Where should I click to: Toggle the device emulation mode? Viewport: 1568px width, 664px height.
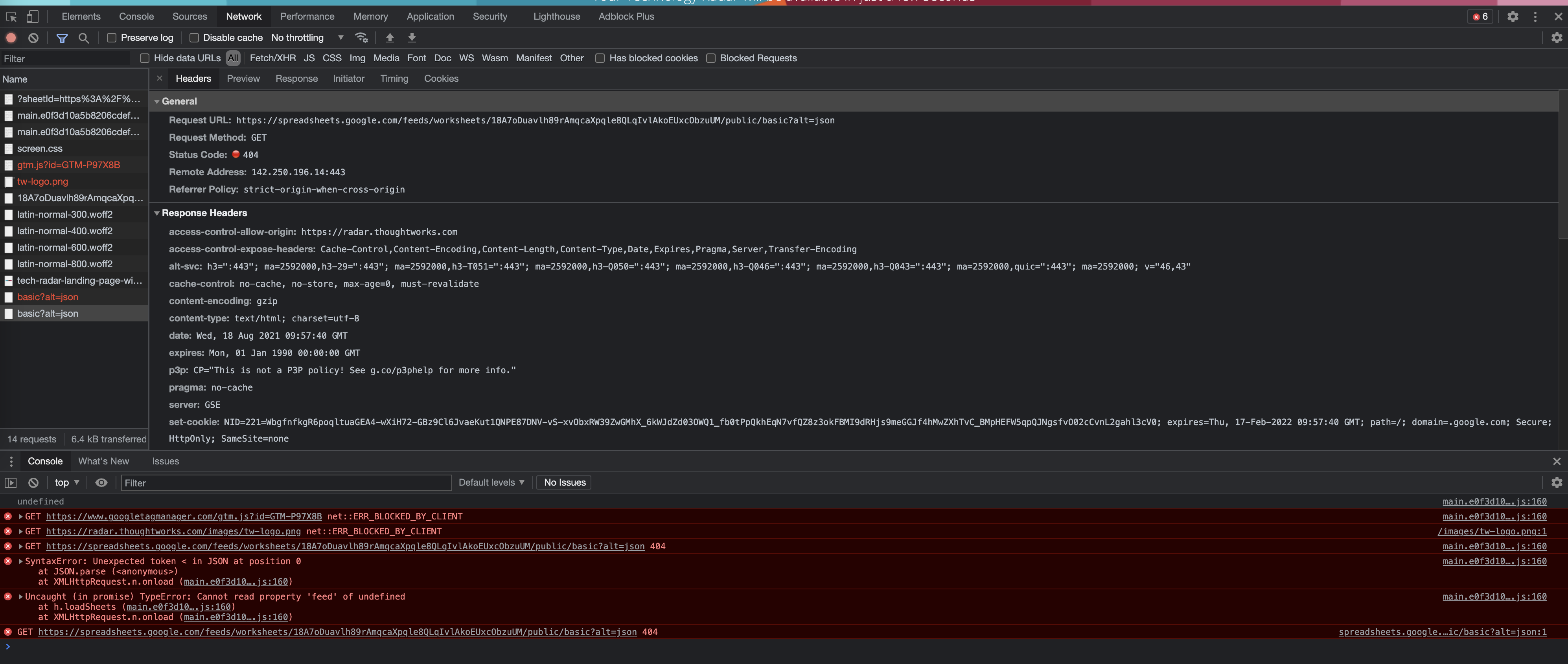[x=32, y=17]
